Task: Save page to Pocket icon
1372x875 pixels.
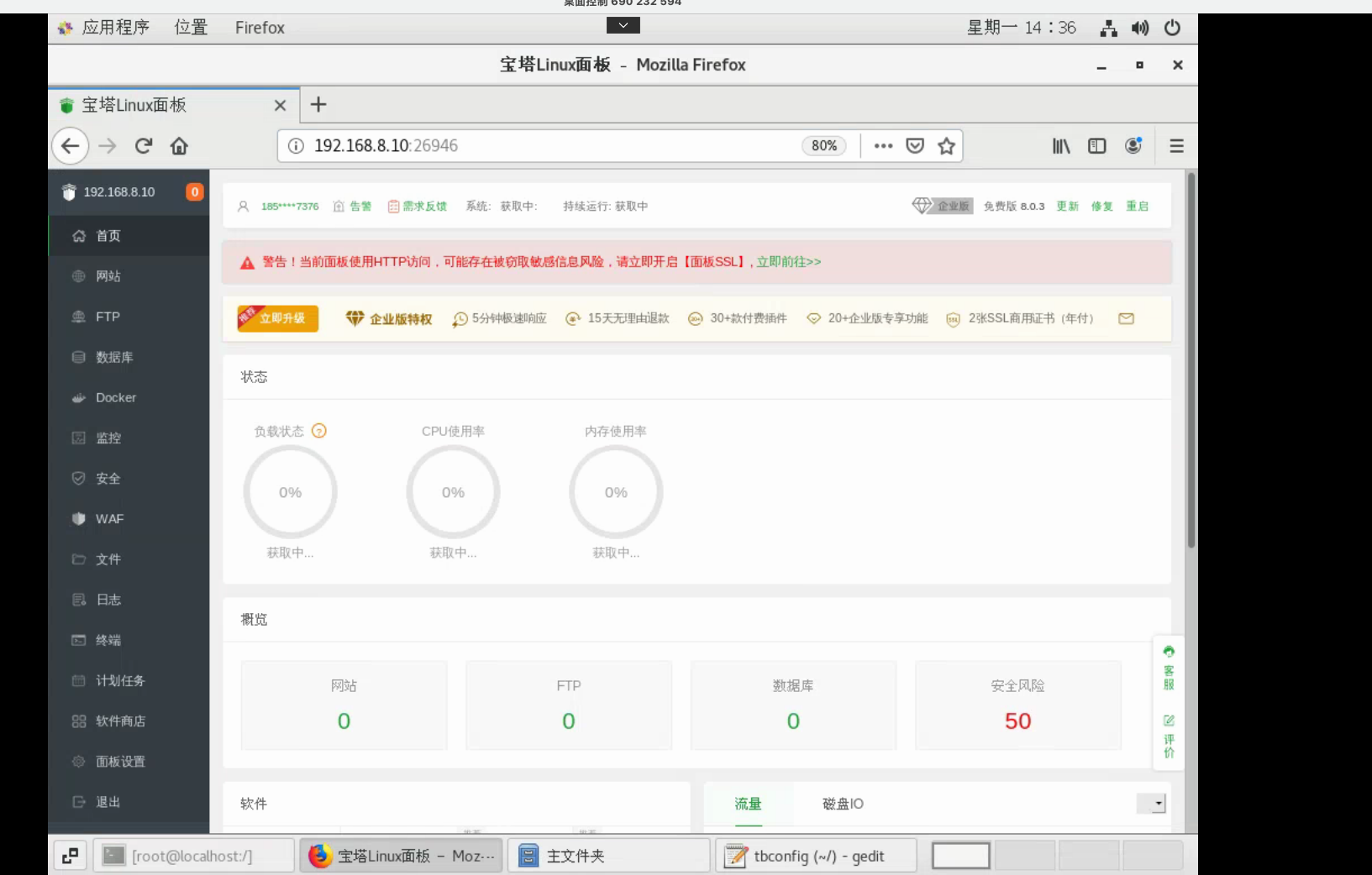Action: (x=915, y=146)
